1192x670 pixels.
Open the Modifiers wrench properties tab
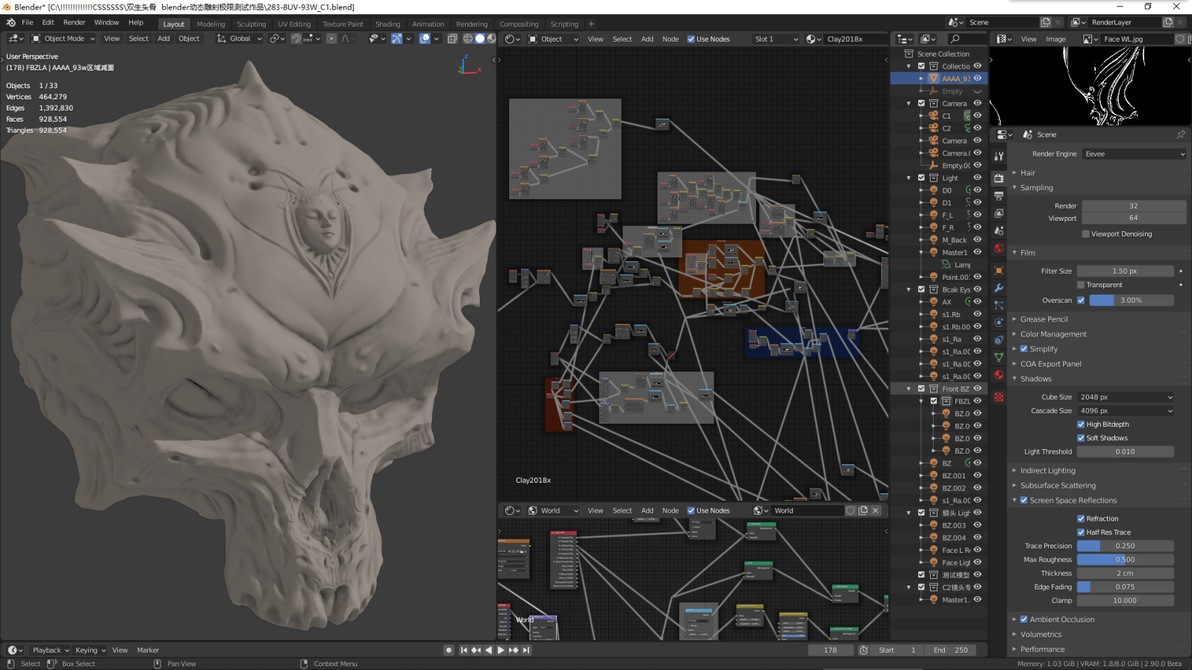[999, 287]
